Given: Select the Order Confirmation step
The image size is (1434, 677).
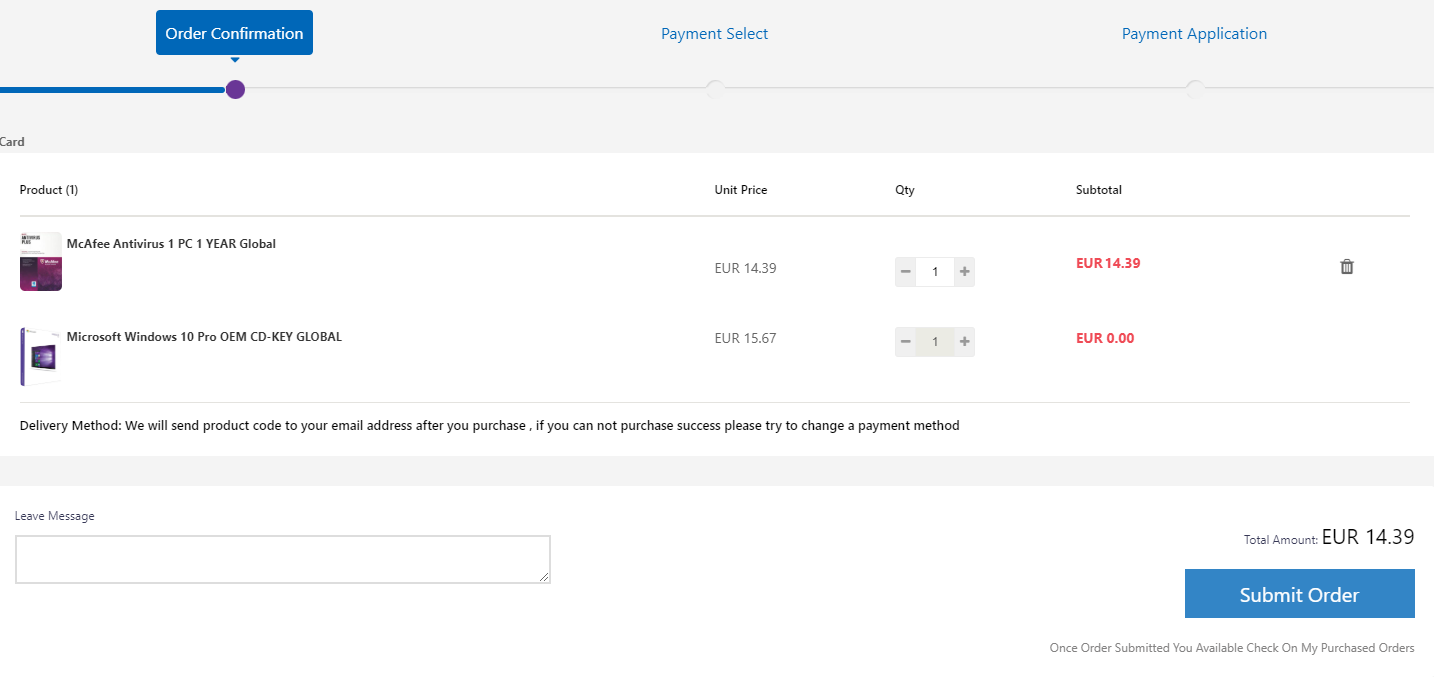Looking at the screenshot, I should pyautogui.click(x=234, y=33).
